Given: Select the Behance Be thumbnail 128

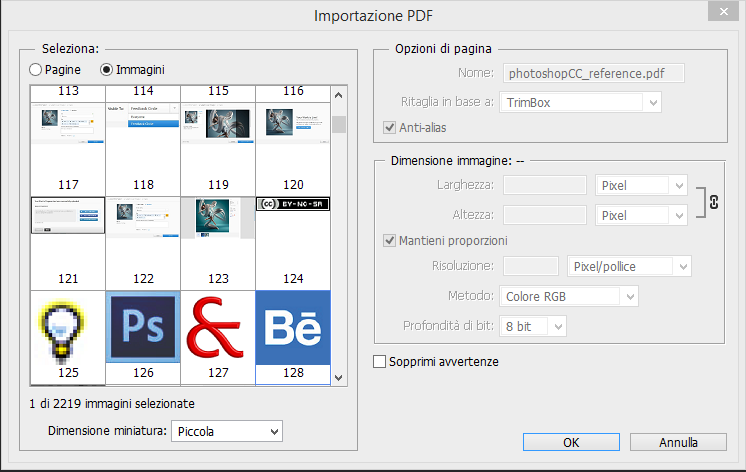Looking at the screenshot, I should 293,338.
